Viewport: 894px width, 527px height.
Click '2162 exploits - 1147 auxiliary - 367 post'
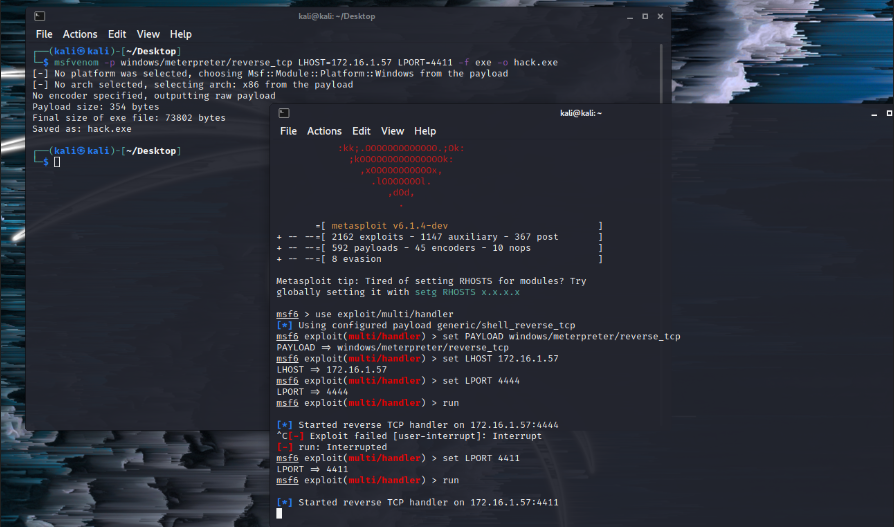point(445,237)
